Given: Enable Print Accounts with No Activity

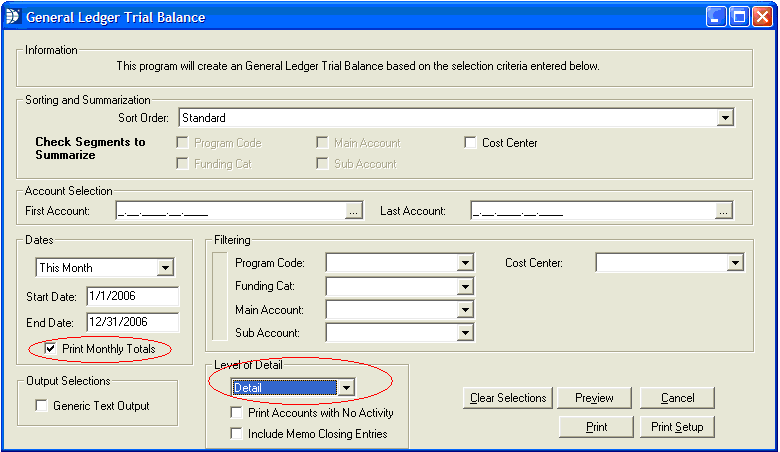Looking at the screenshot, I should point(237,413).
